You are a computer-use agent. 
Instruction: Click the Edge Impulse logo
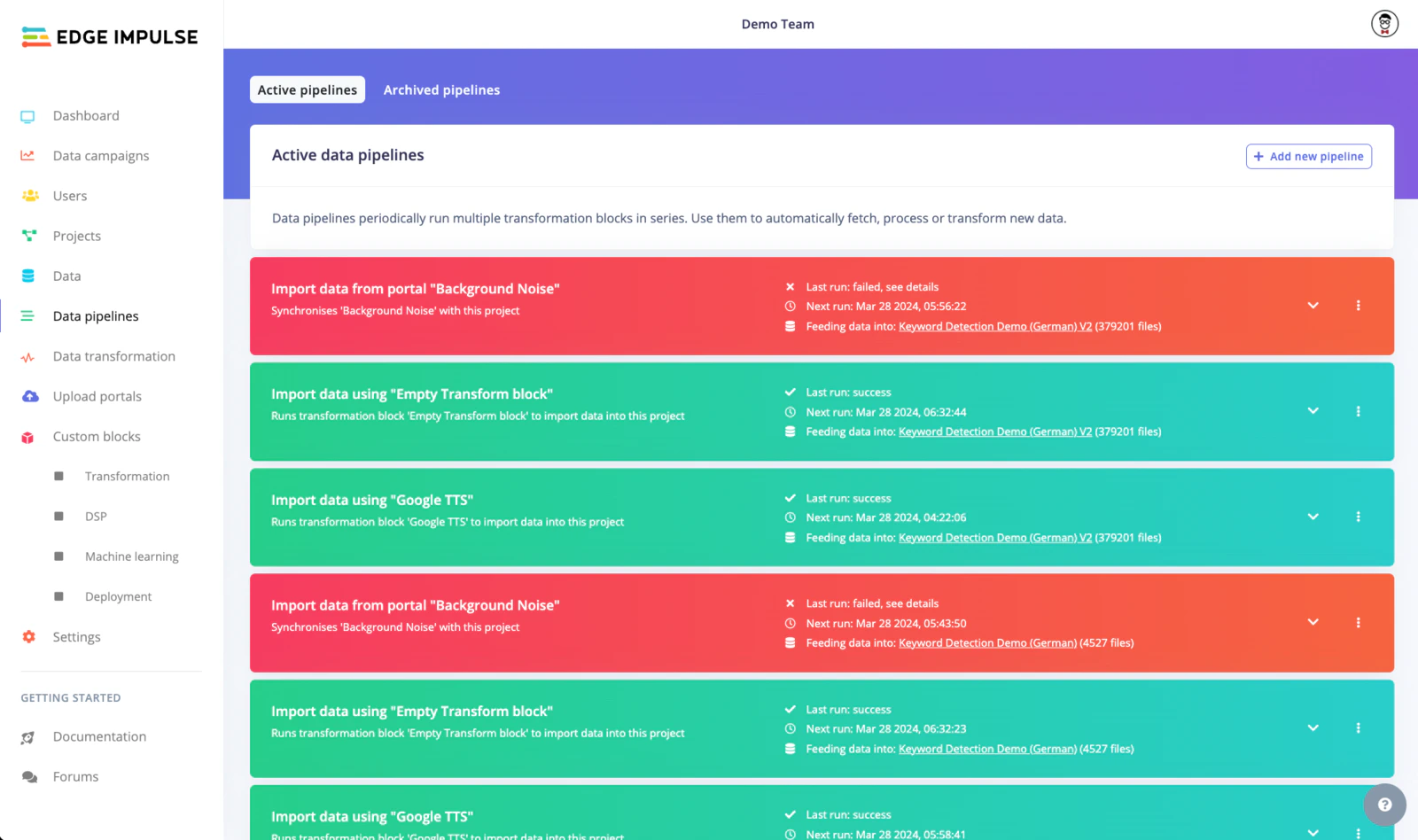tap(108, 36)
